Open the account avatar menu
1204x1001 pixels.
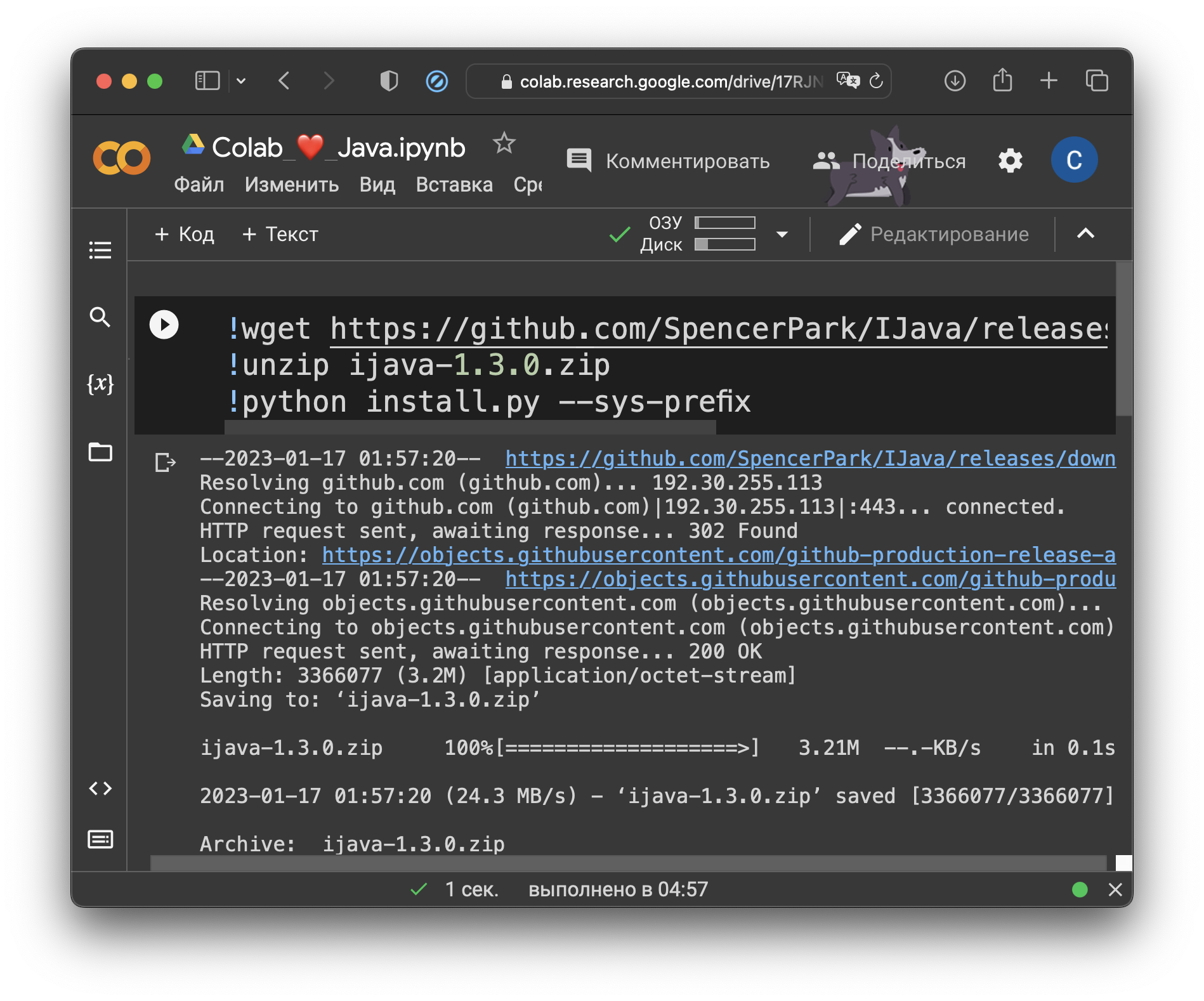[1074, 160]
